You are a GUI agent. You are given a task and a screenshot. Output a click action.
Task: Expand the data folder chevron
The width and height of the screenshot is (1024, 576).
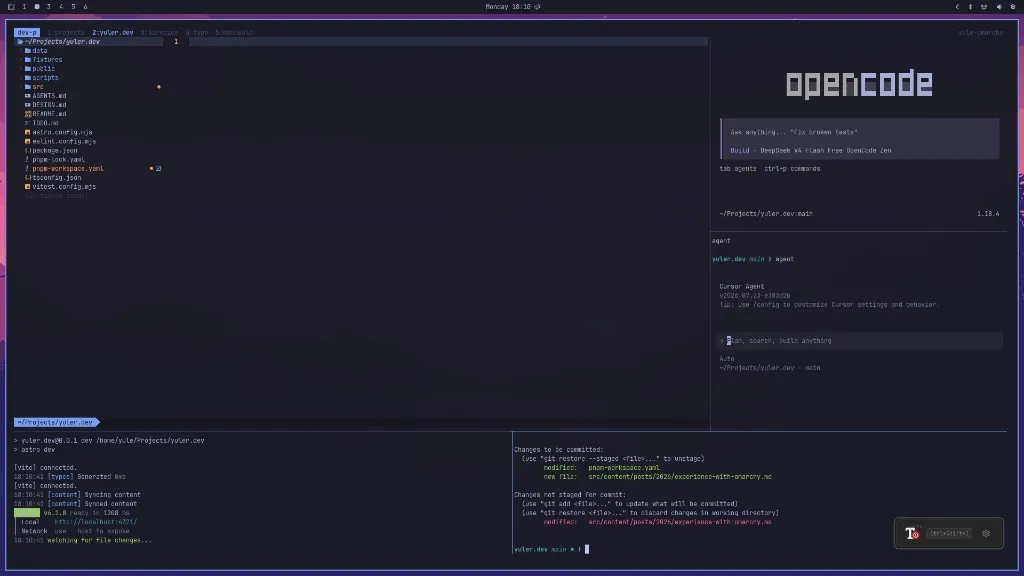point(21,50)
